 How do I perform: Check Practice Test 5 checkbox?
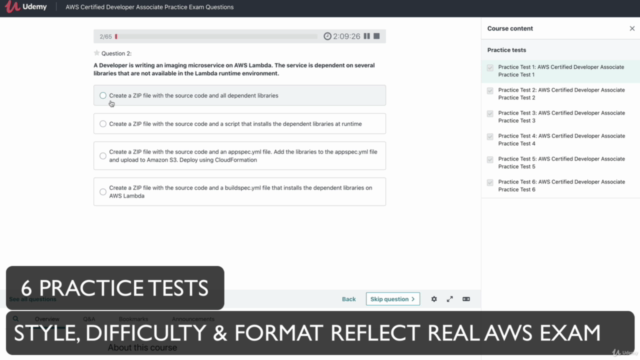[490, 159]
